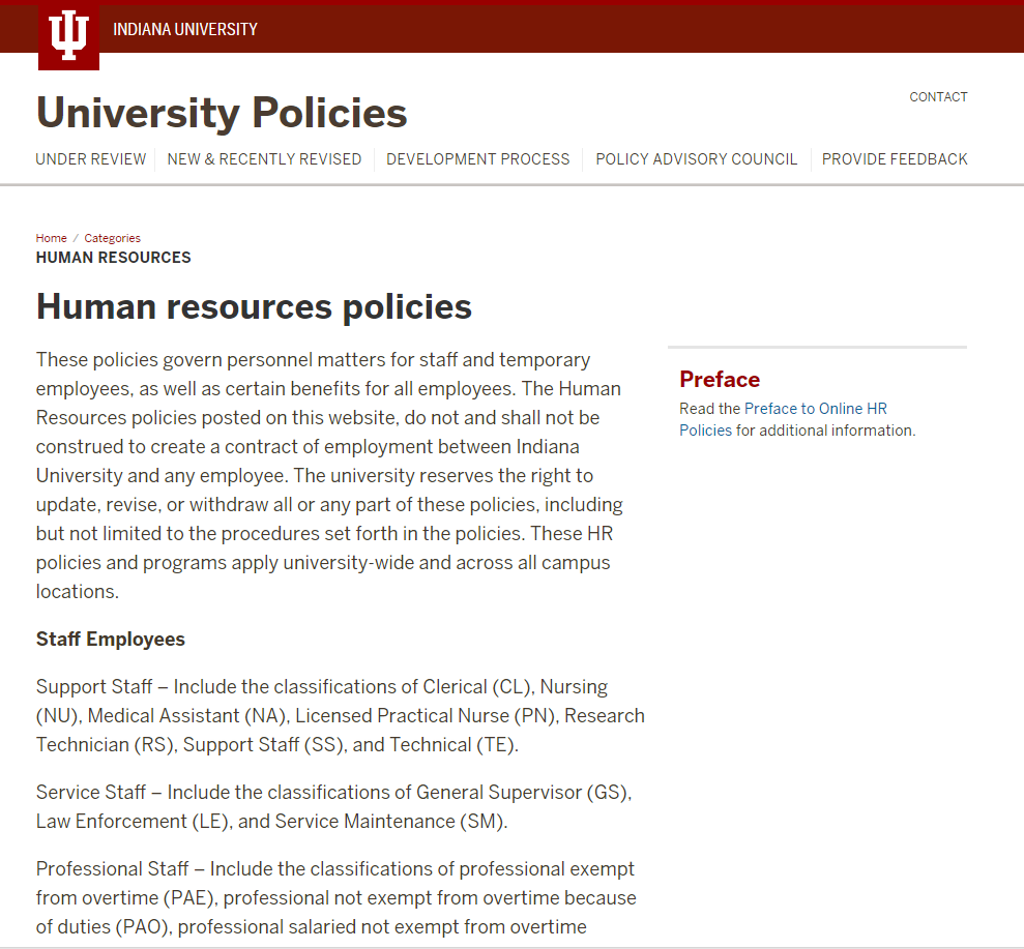The width and height of the screenshot is (1024, 949).
Task: Click the Preface sidebar heading
Action: tap(719, 379)
